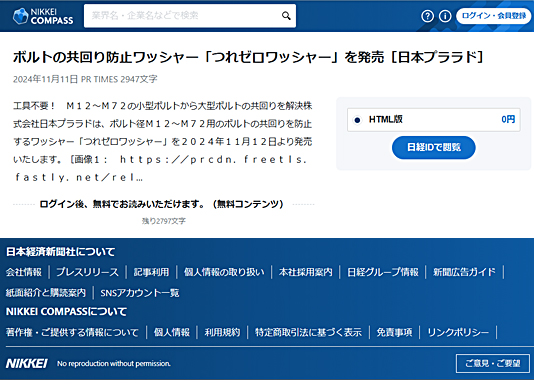Open 記事利用 footer link
Image resolution: width=534 pixels, height=392 pixels.
(x=151, y=272)
